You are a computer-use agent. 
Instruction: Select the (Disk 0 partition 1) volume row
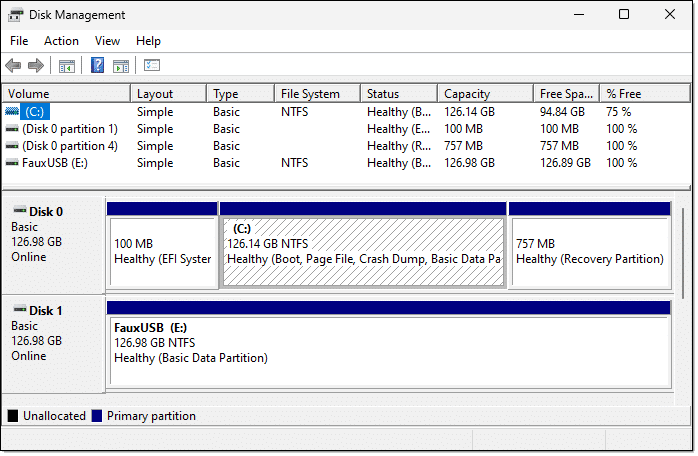click(345, 129)
